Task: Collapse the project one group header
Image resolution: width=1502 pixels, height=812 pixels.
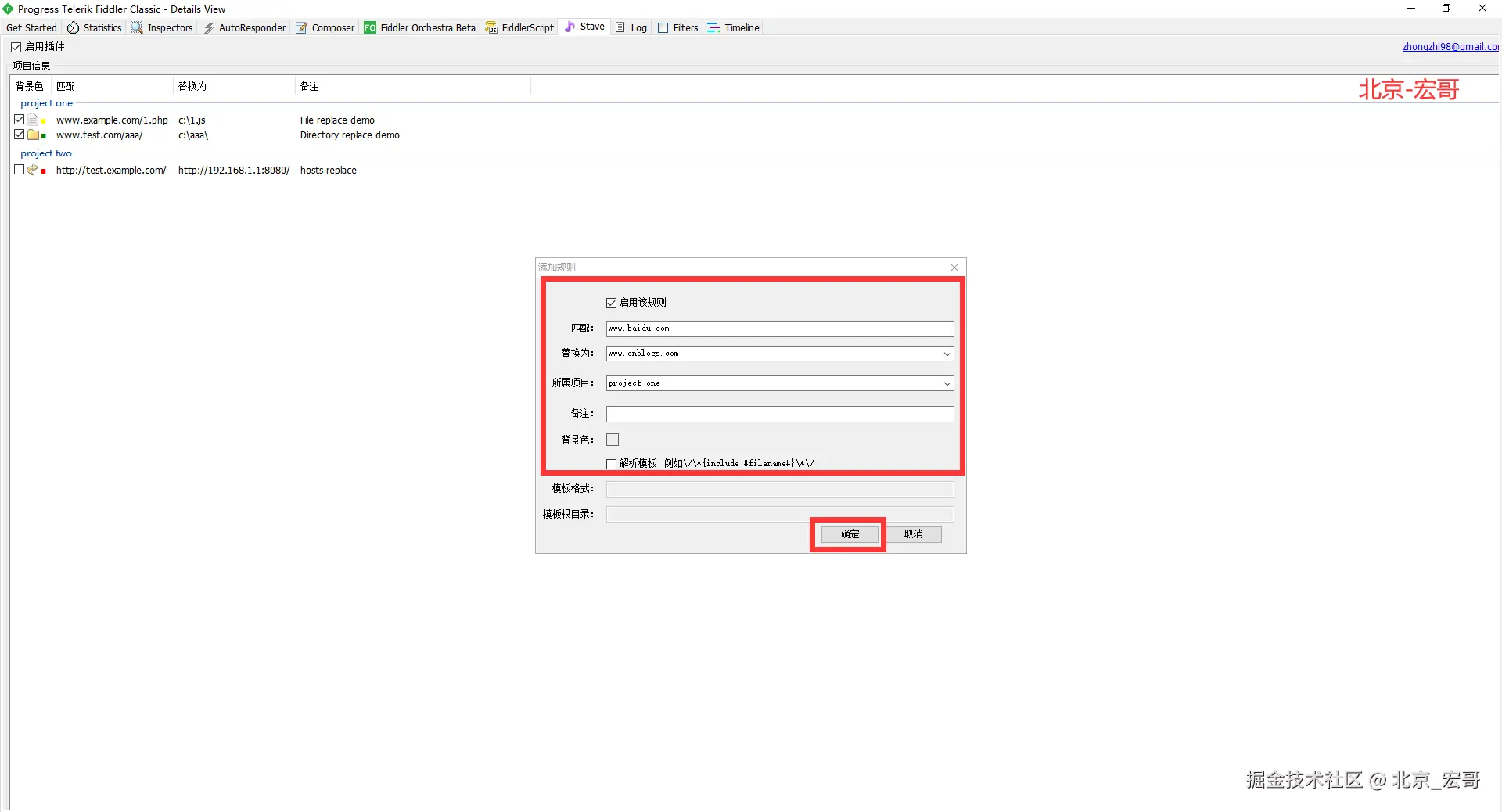Action: pos(47,103)
